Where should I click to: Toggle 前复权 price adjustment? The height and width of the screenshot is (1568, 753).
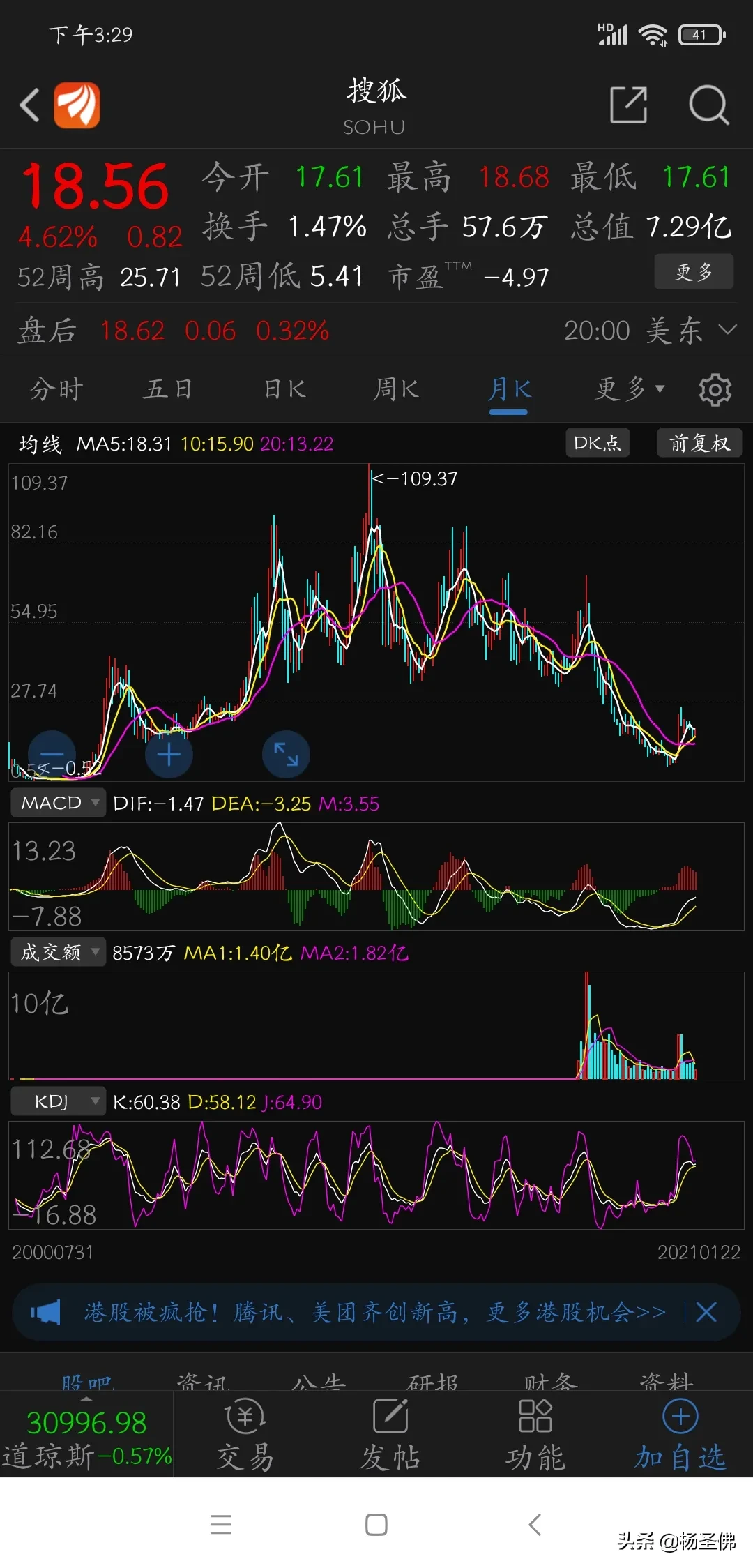click(x=699, y=443)
